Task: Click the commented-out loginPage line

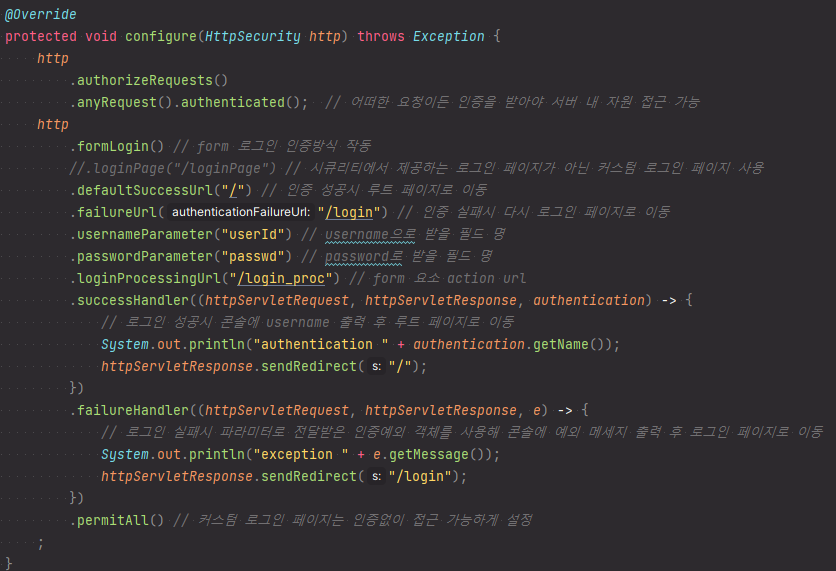Action: click(416, 168)
